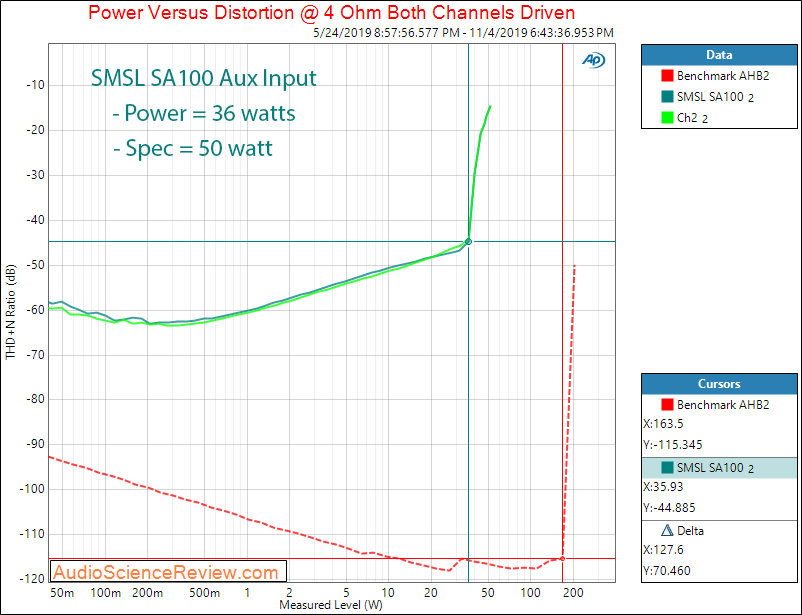The width and height of the screenshot is (802, 615).
Task: Click the green Ch2 swatch in Data legend
Action: click(667, 118)
